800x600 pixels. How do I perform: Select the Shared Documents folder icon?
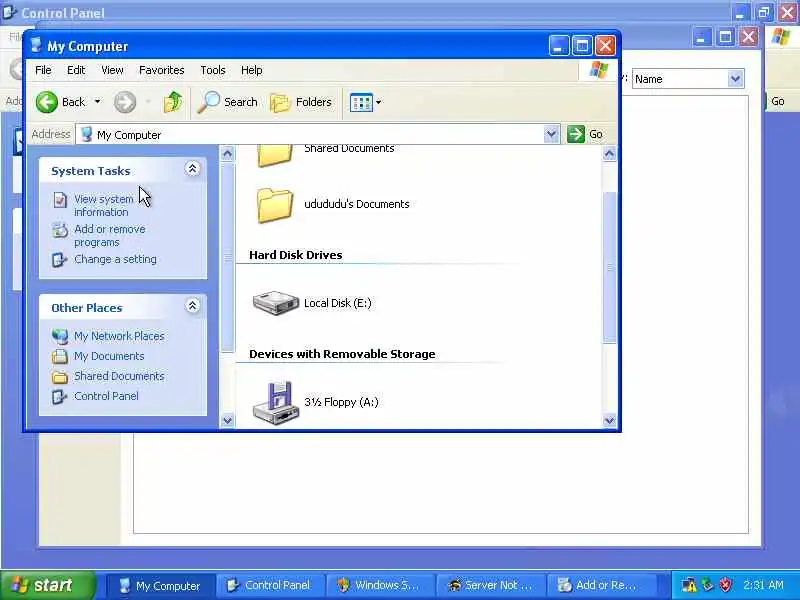point(274,155)
